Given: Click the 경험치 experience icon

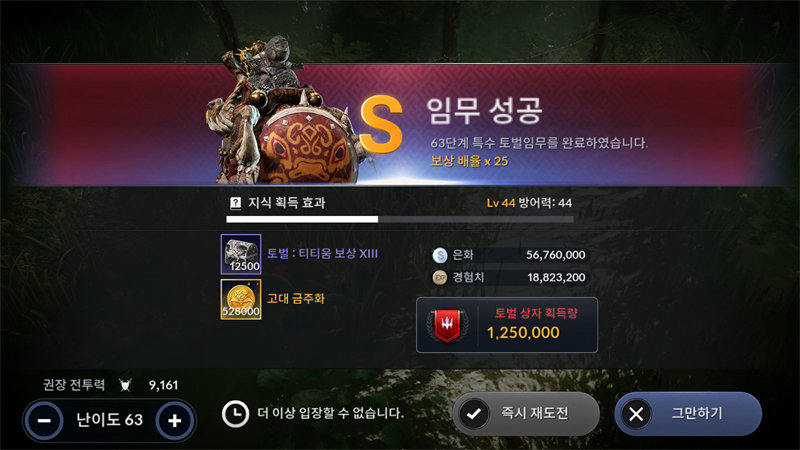Looking at the screenshot, I should [x=440, y=278].
